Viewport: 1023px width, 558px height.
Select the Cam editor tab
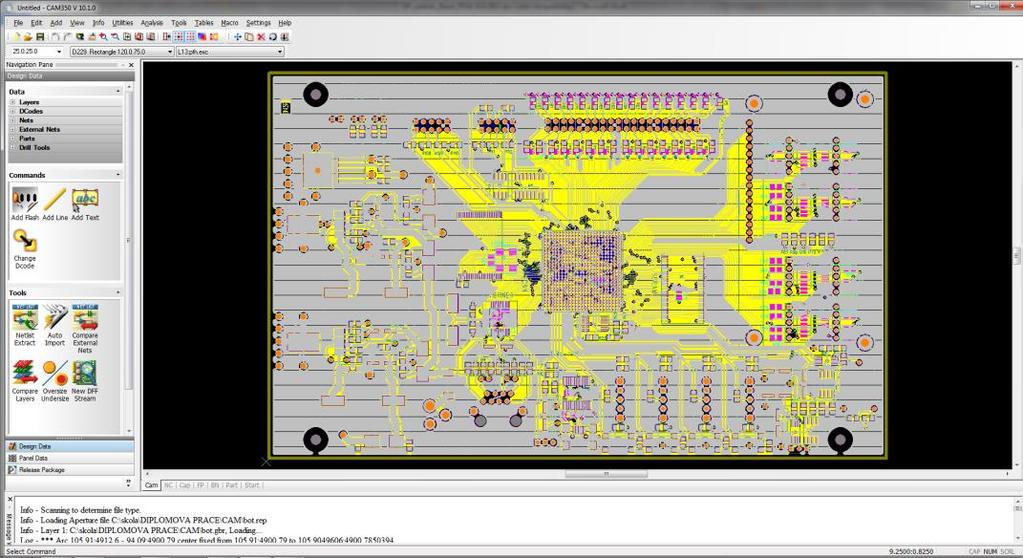(151, 486)
